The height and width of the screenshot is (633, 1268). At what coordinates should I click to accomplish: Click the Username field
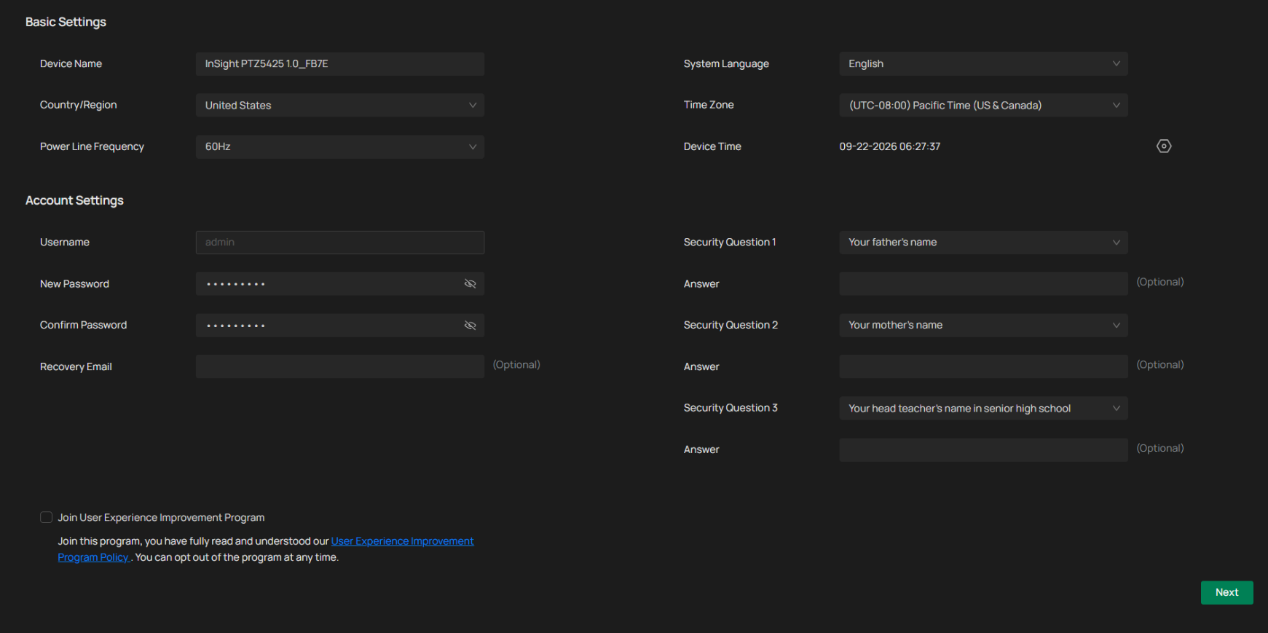coord(340,242)
